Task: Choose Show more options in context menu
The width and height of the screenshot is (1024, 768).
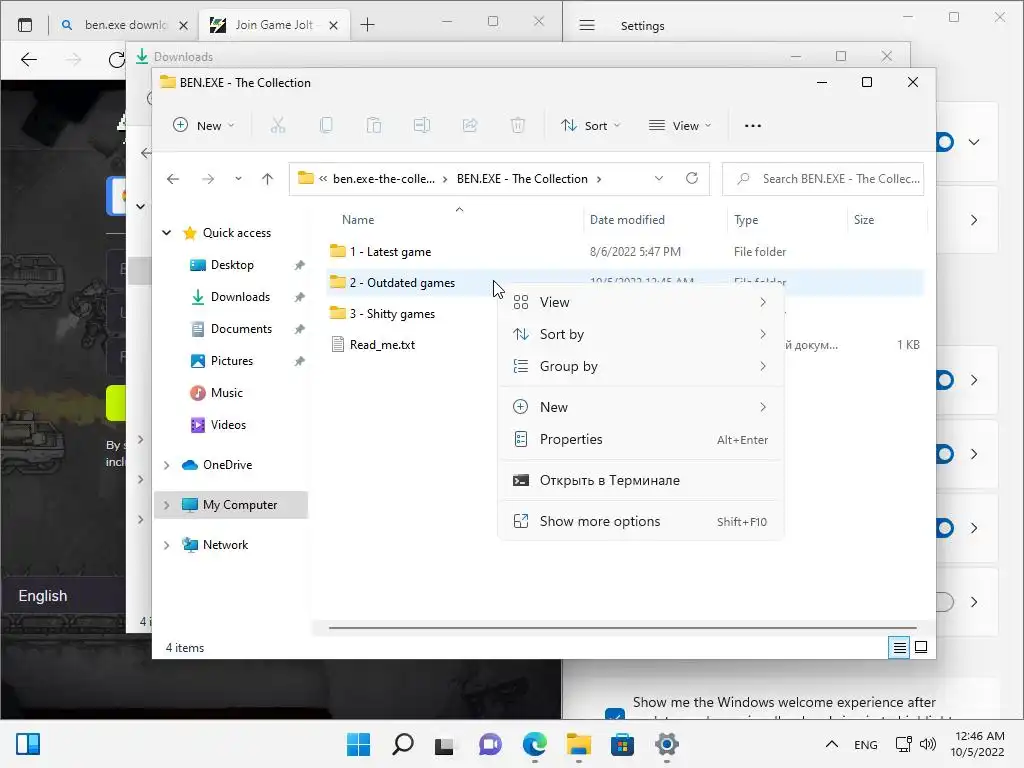Action: click(x=641, y=521)
